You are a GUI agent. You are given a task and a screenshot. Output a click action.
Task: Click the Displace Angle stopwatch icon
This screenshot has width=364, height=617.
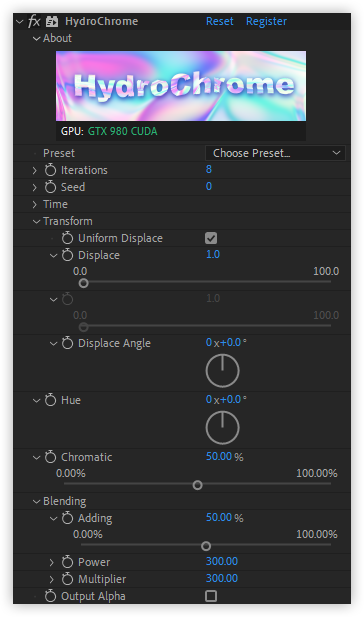point(67,343)
